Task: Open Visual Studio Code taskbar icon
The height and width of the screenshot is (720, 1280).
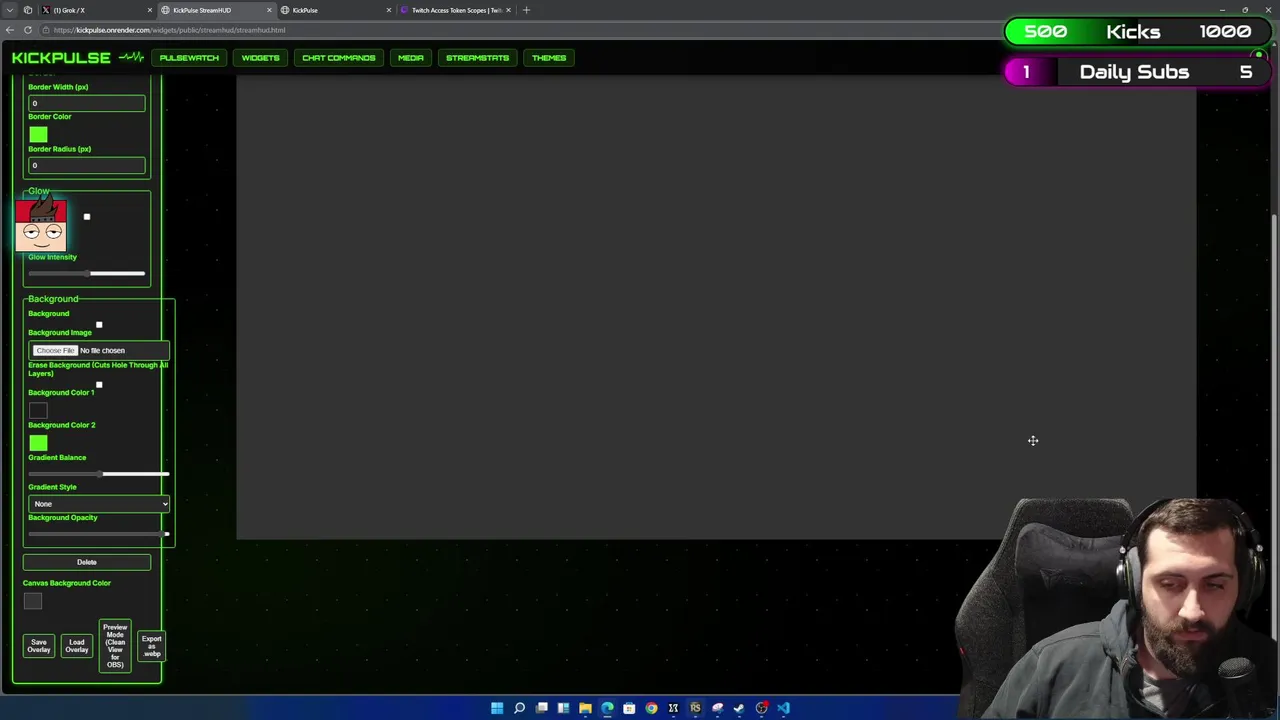Action: (783, 708)
